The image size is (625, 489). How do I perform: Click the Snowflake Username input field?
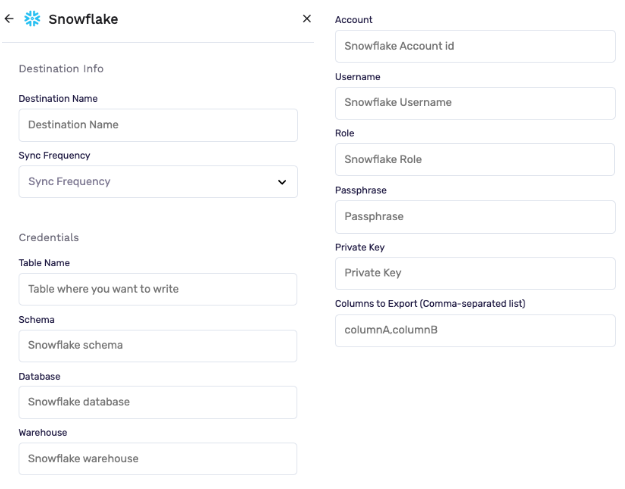click(475, 103)
